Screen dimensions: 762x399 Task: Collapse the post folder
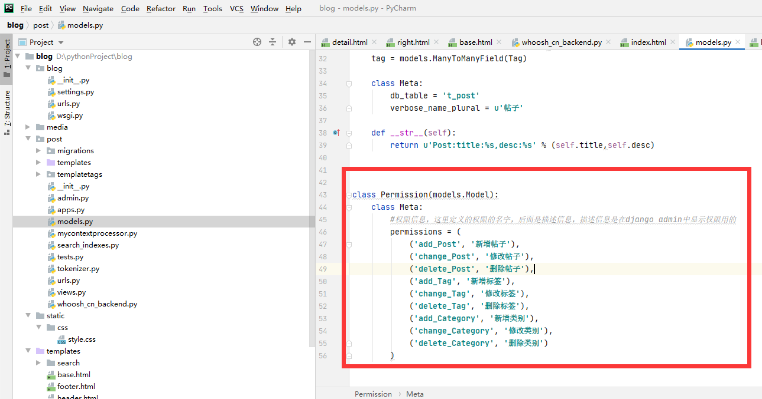(28, 139)
